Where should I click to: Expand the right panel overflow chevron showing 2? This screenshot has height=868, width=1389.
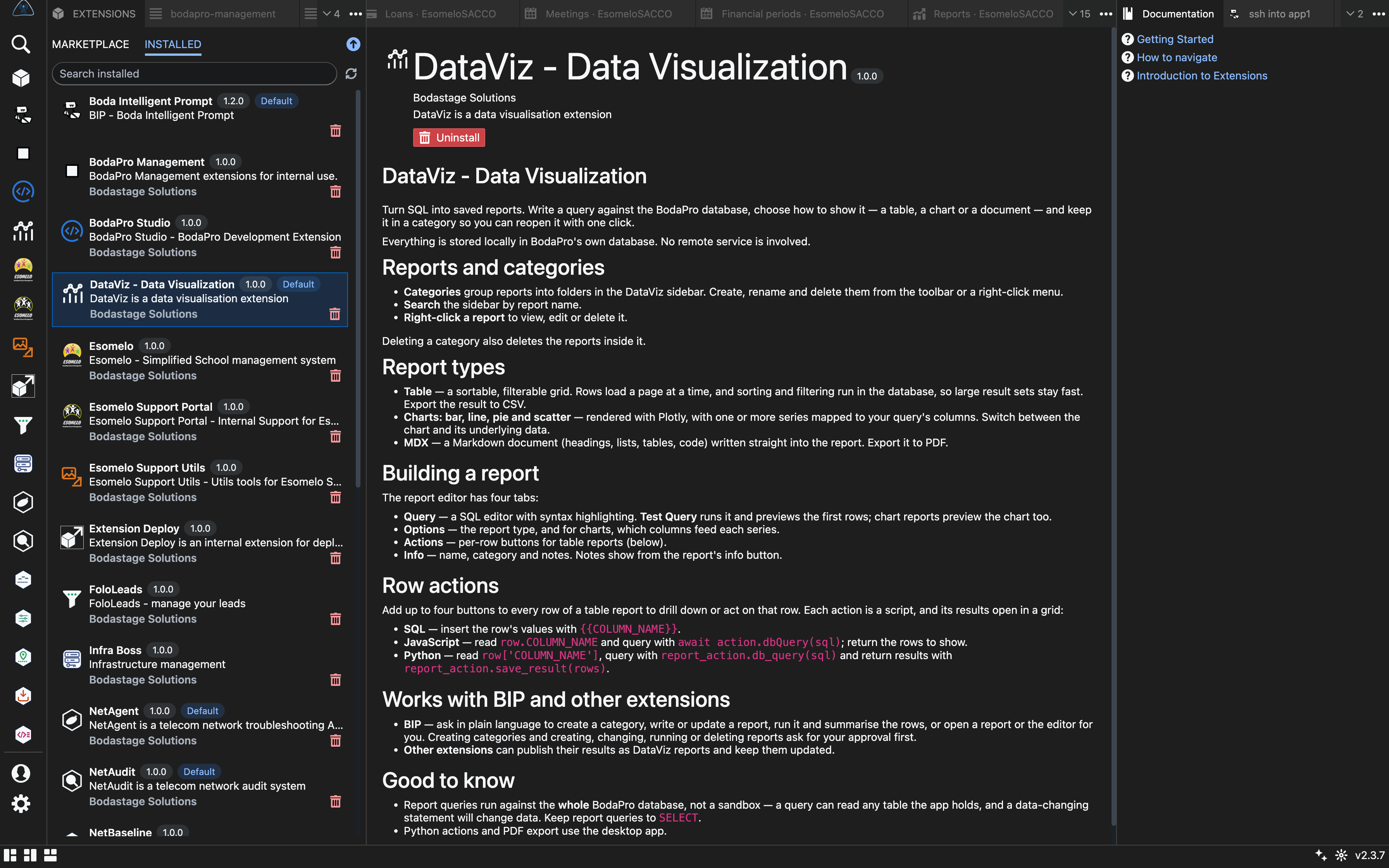click(x=1355, y=14)
